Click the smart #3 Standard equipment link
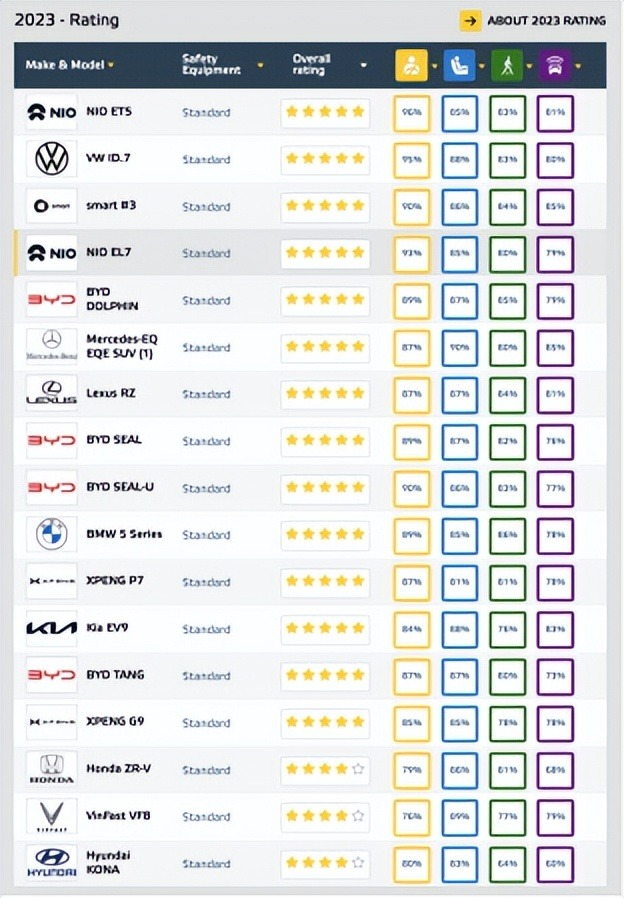 pos(206,206)
